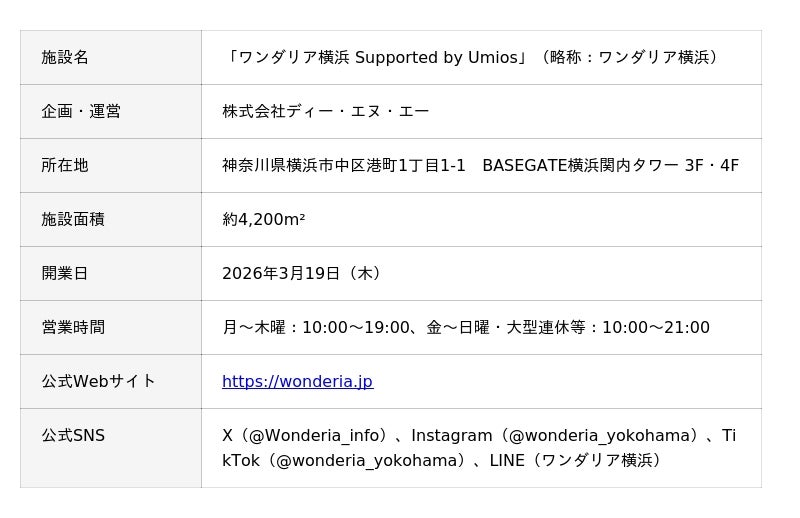Click the 約4,200m² area value
800x518 pixels.
(x=263, y=219)
